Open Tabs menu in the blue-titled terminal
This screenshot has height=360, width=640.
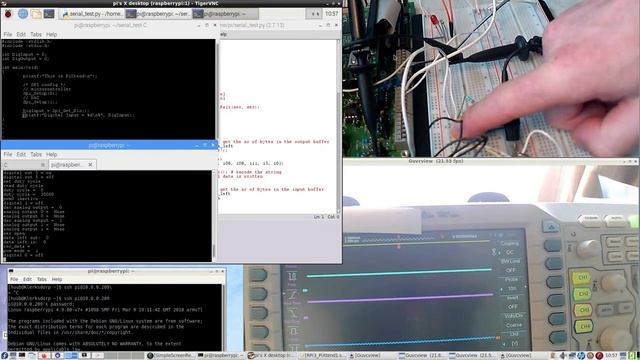[x=36, y=154]
